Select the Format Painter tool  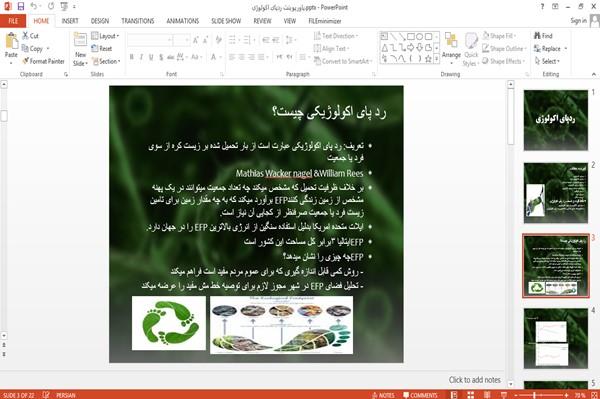(x=43, y=61)
